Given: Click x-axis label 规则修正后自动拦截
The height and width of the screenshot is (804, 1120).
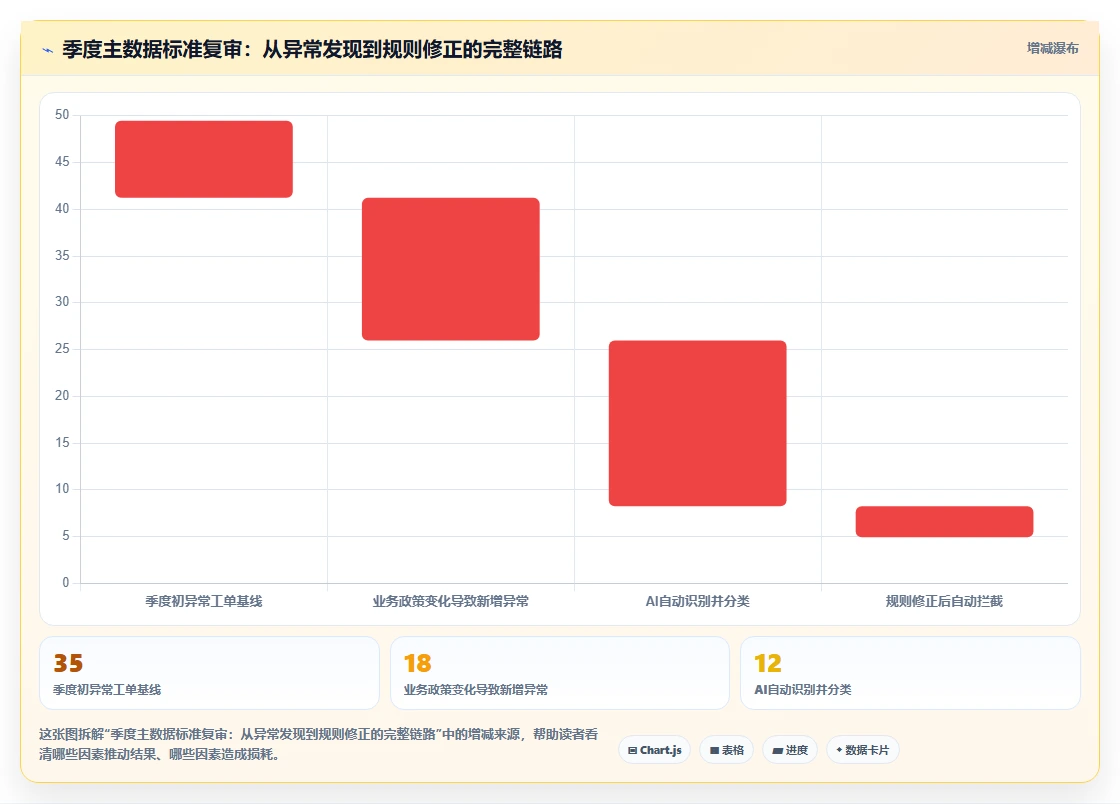Looking at the screenshot, I should (x=944, y=601).
